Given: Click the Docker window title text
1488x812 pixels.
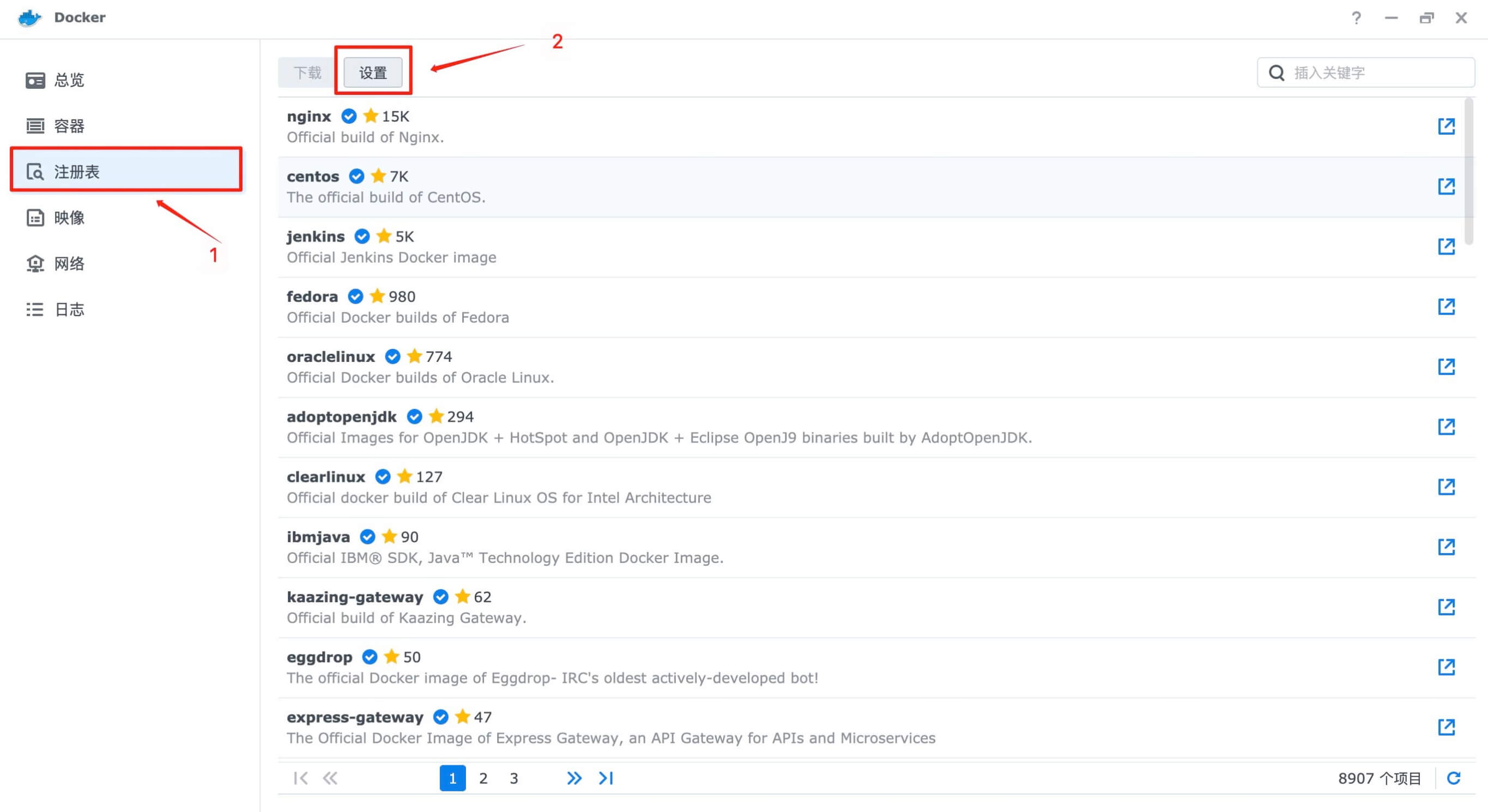Looking at the screenshot, I should 80,17.
